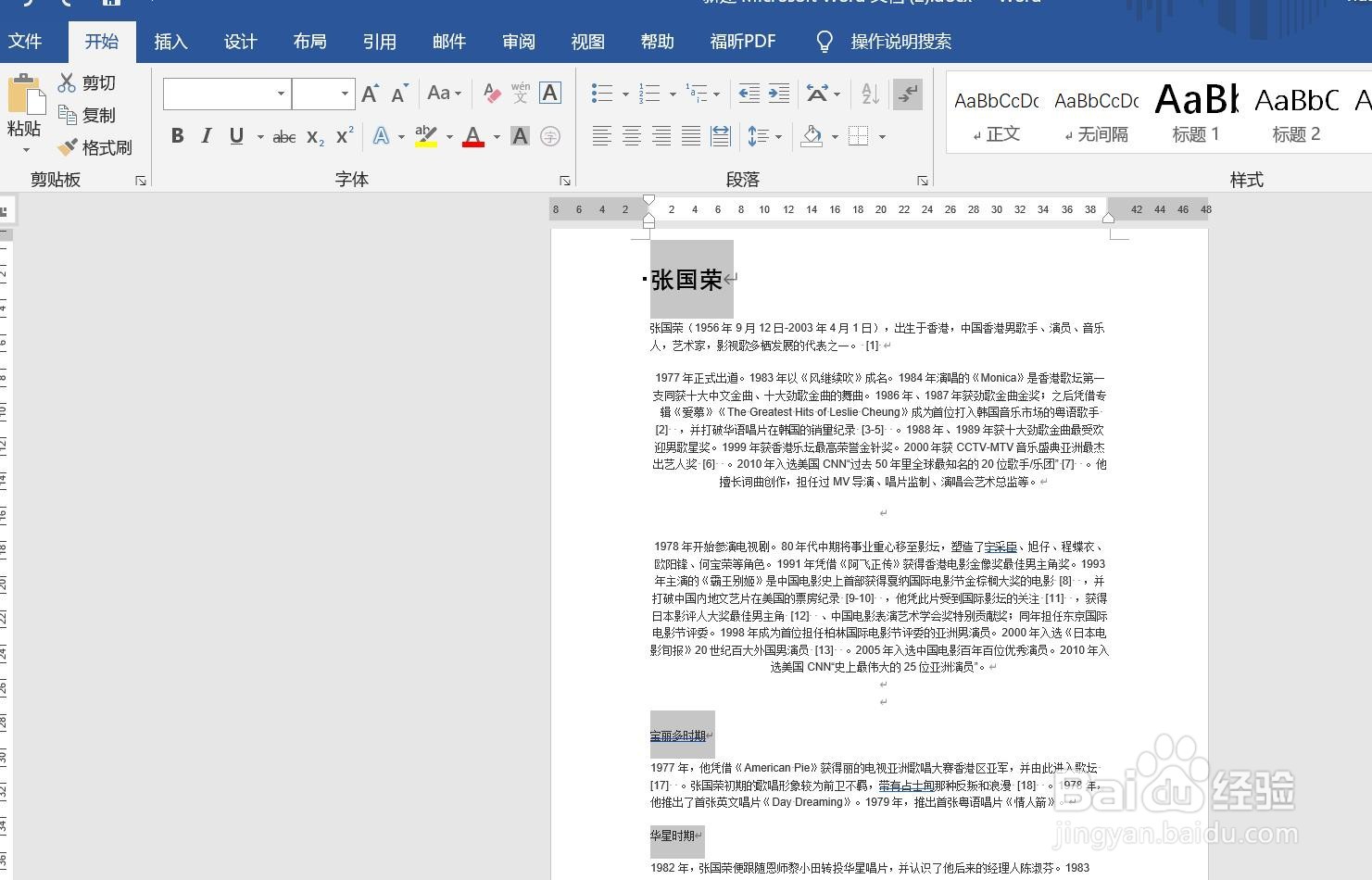1372x880 pixels.
Task: Apply strikethrough formatting
Action: 283,136
